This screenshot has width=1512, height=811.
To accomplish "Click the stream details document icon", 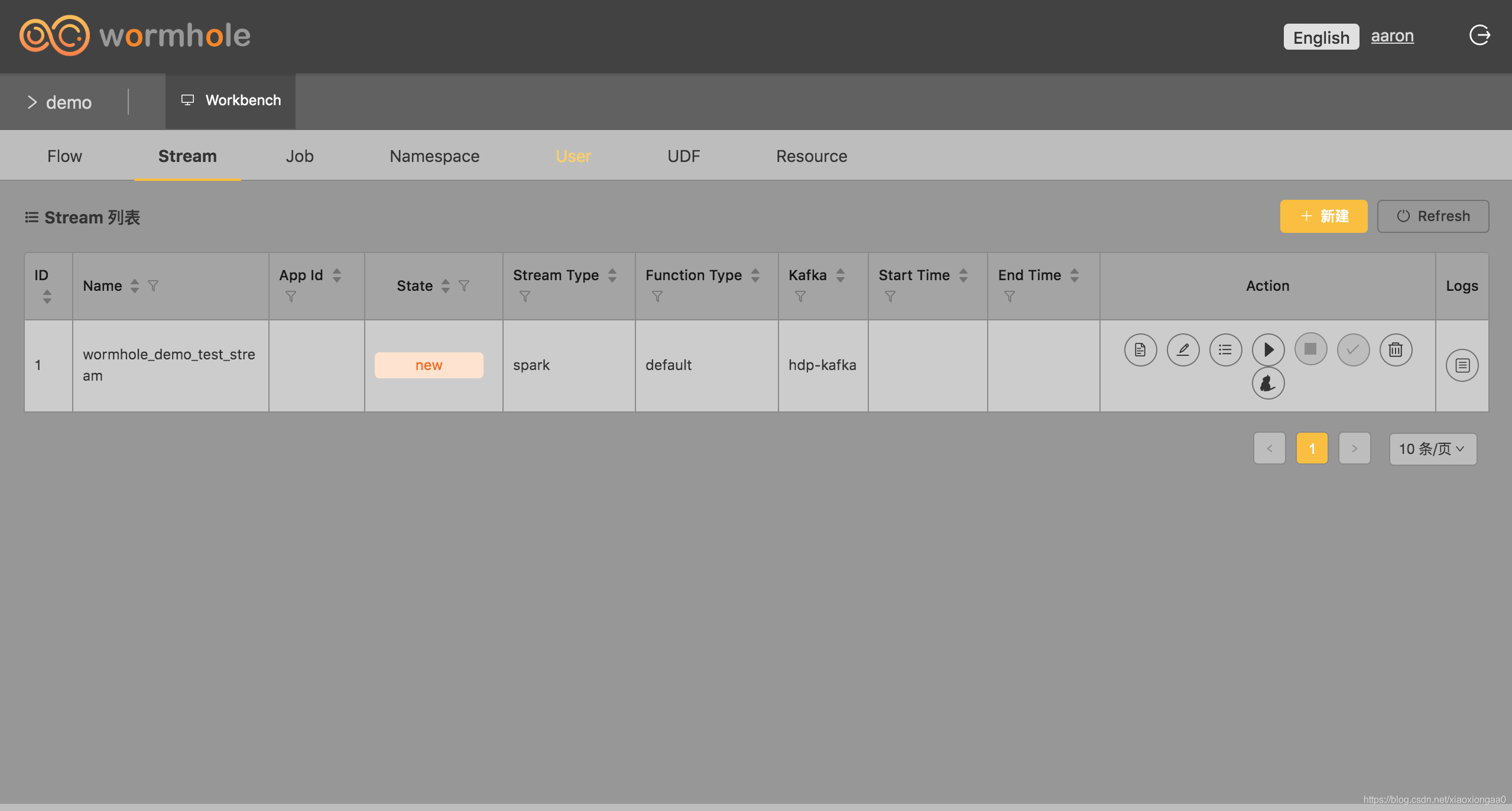I will [x=1140, y=350].
